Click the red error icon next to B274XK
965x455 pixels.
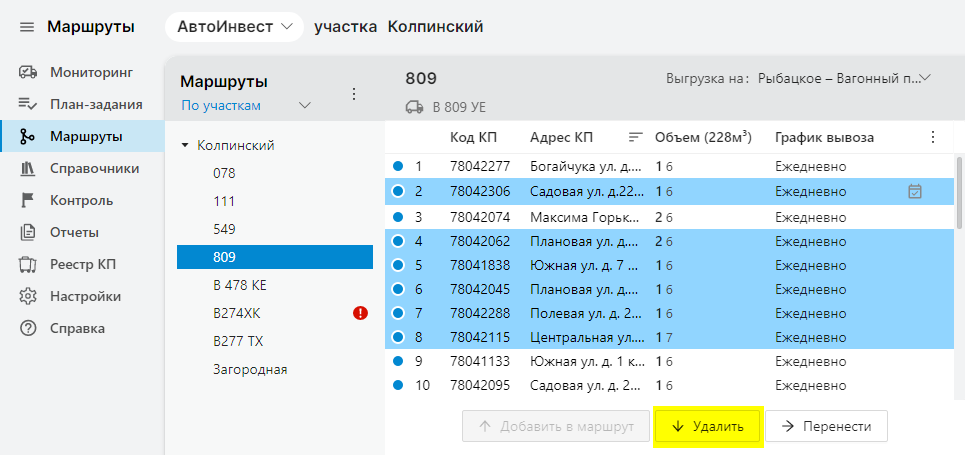360,313
